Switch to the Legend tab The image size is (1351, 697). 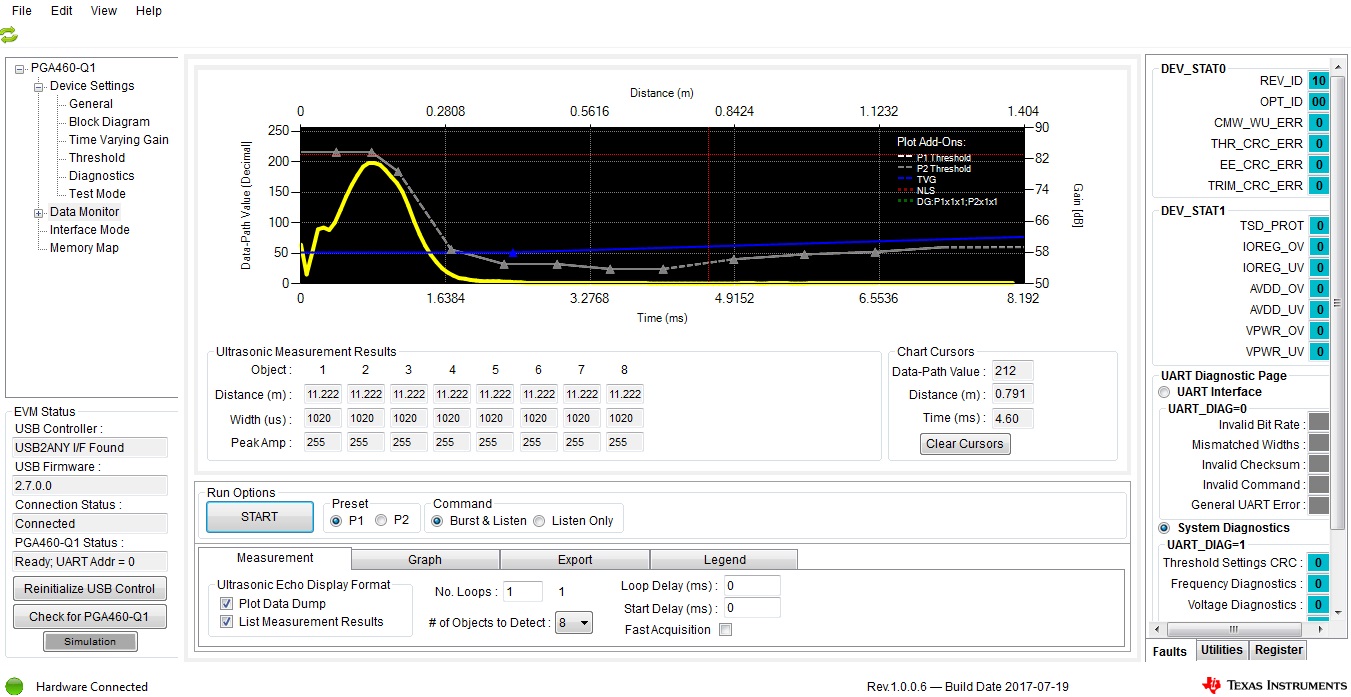[x=724, y=560]
